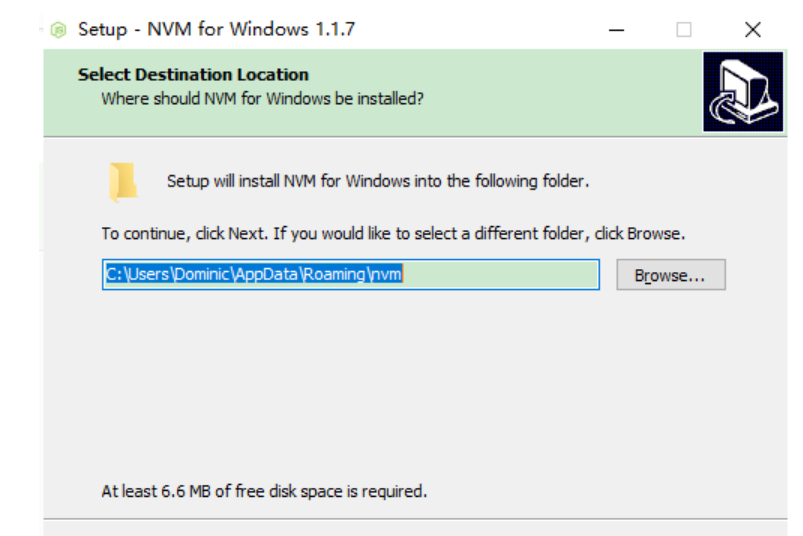Click the 'Setup will install NVM for Windows' message

(x=378, y=181)
